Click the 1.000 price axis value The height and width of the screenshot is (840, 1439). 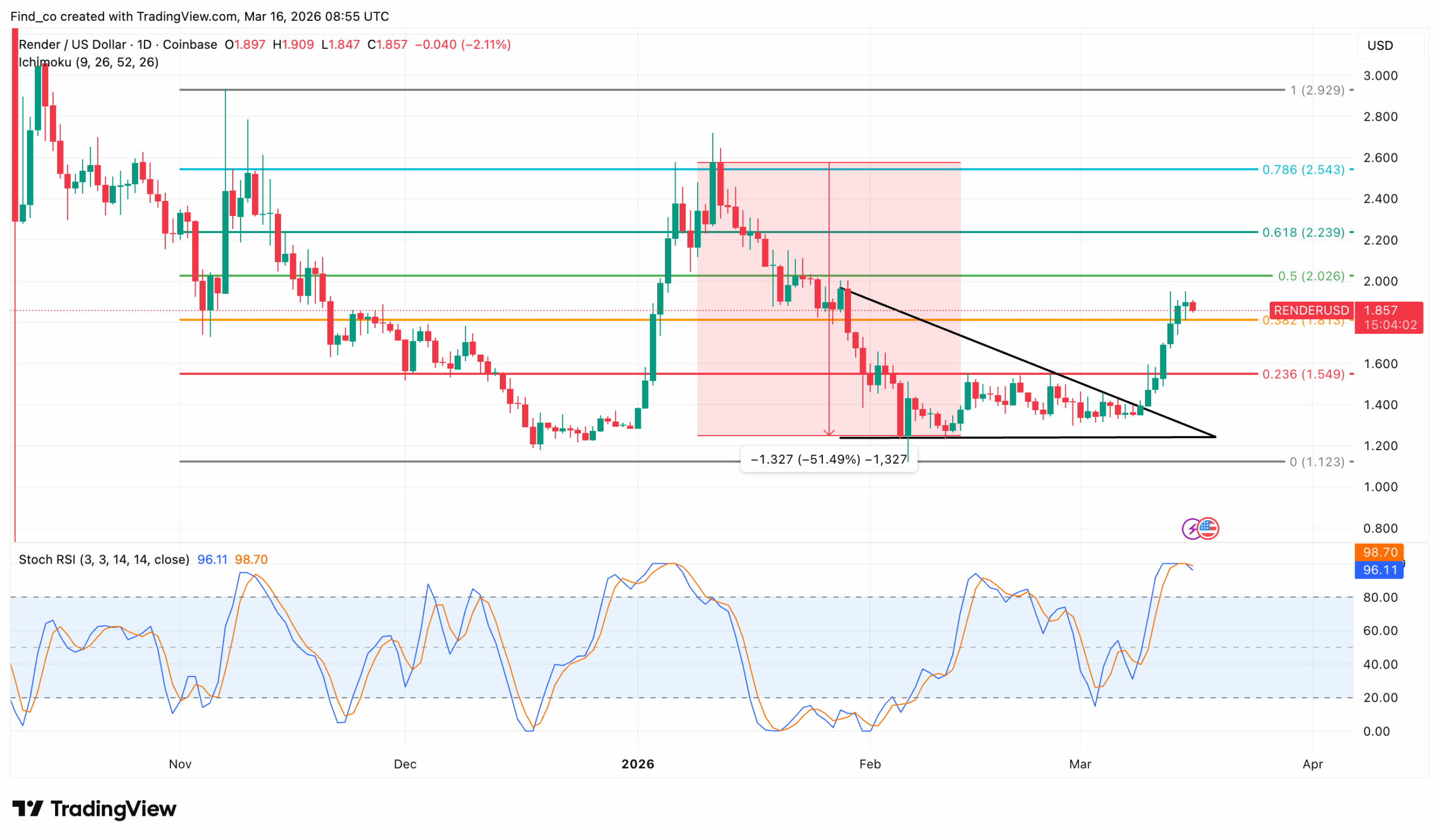pos(1381,487)
